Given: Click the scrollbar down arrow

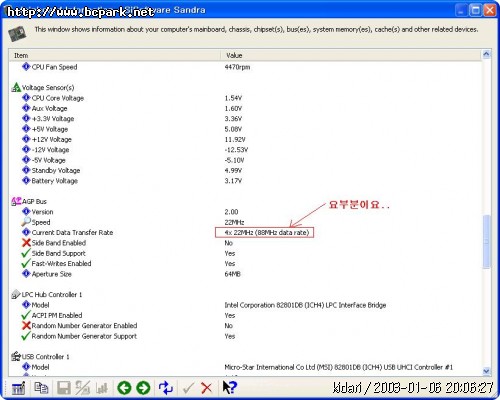Looking at the screenshot, I should coord(486,371).
